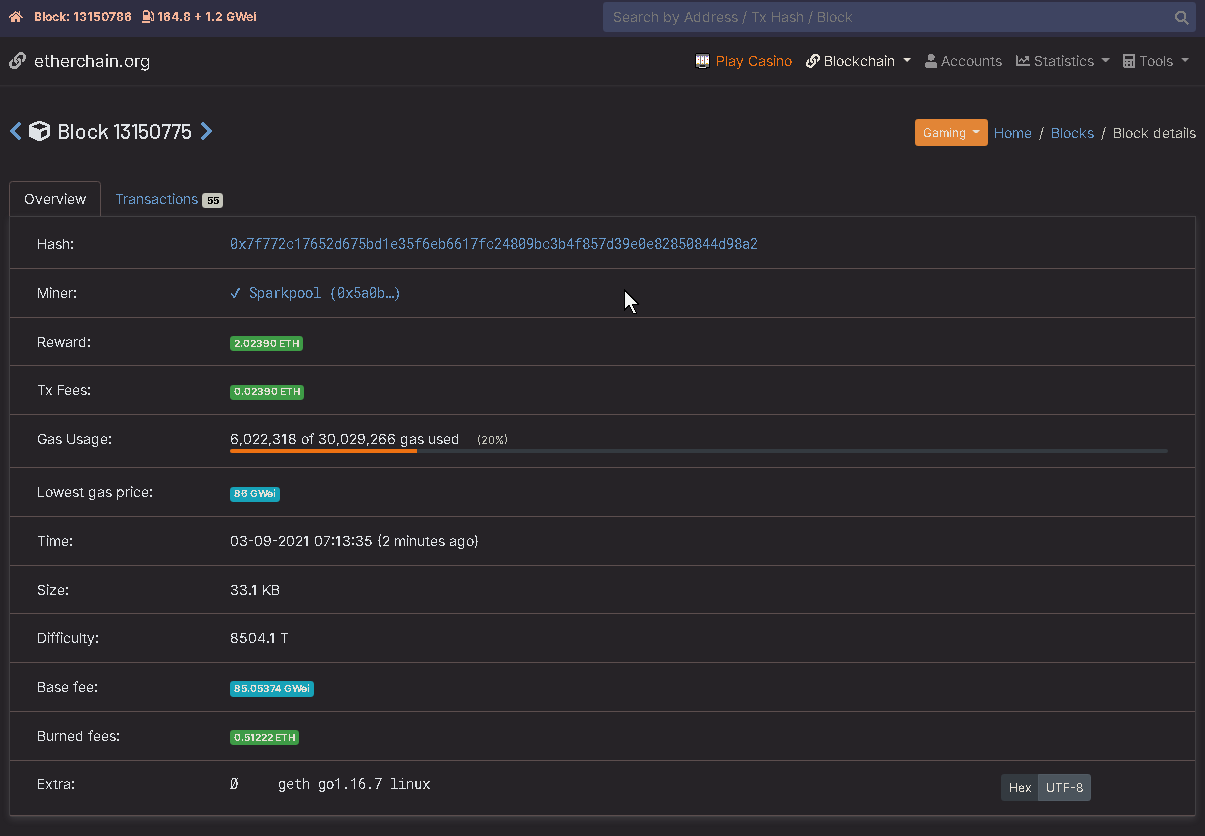This screenshot has height=836, width=1205.
Task: Click the Play Casino slot icon
Action: (x=702, y=61)
